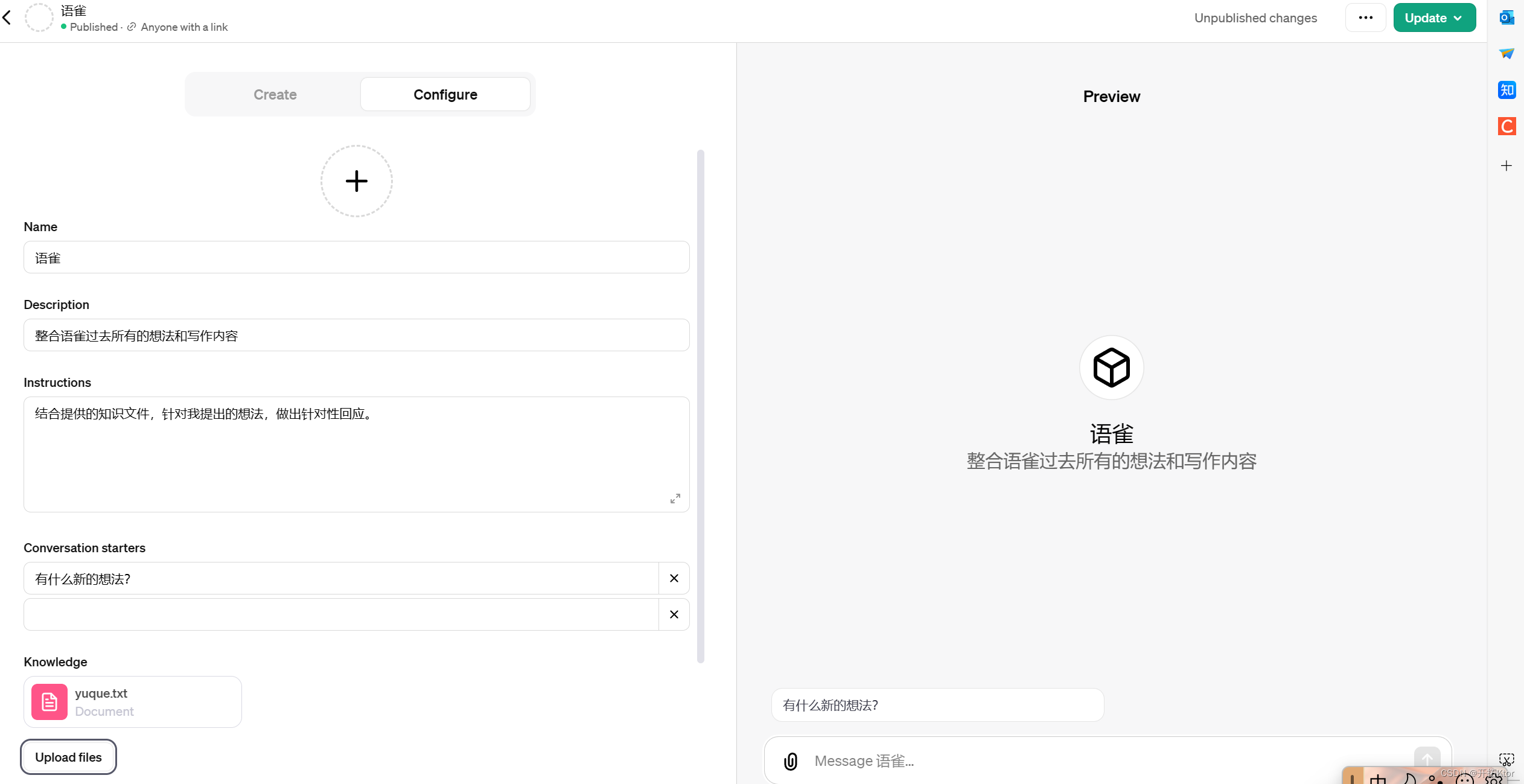Add a profile image via plus circle
Image resolution: width=1524 pixels, height=784 pixels.
[x=356, y=181]
